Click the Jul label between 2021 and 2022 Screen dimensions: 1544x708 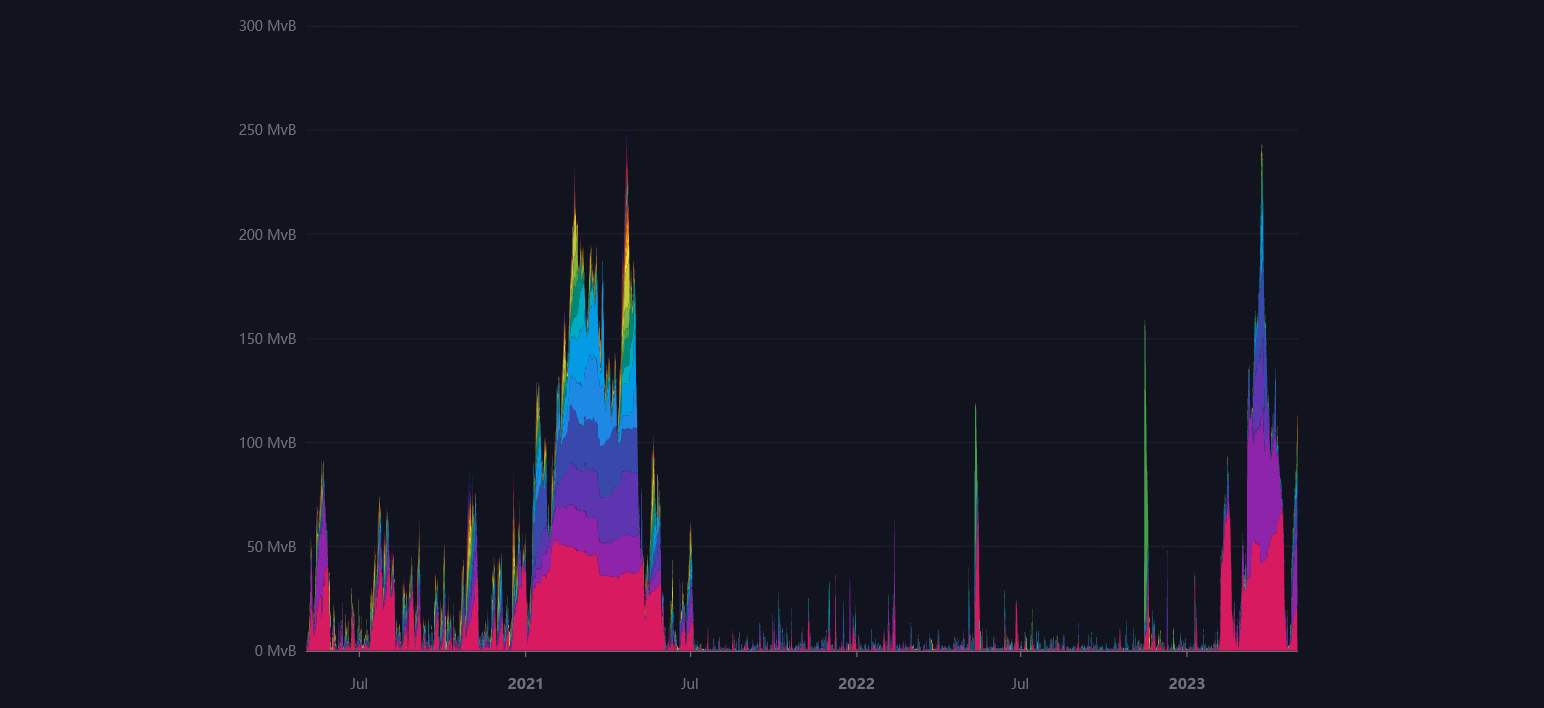click(690, 684)
